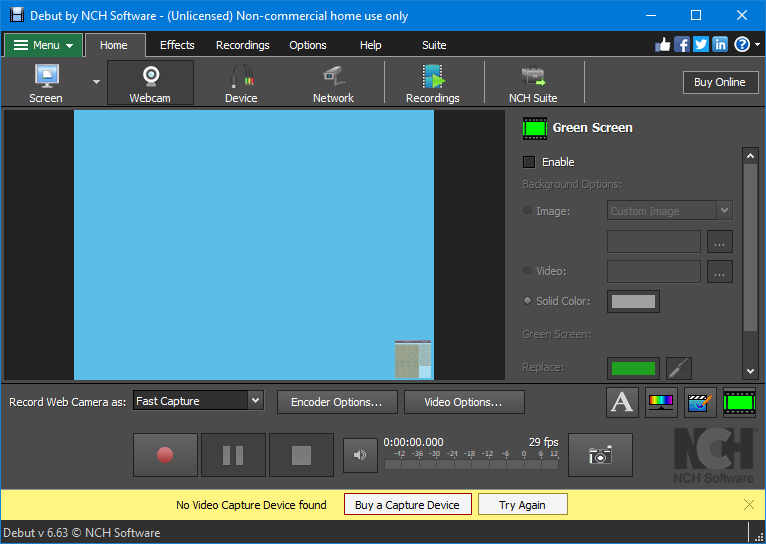766x544 pixels.
Task: Open text caption tool (A icon)
Action: point(622,402)
